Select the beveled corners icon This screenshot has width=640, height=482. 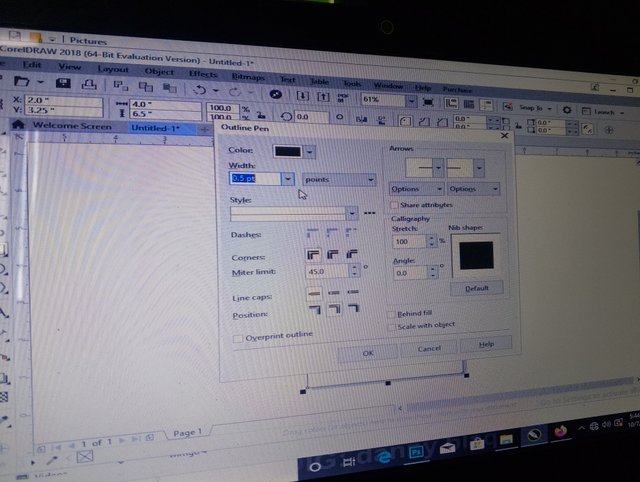tap(352, 254)
